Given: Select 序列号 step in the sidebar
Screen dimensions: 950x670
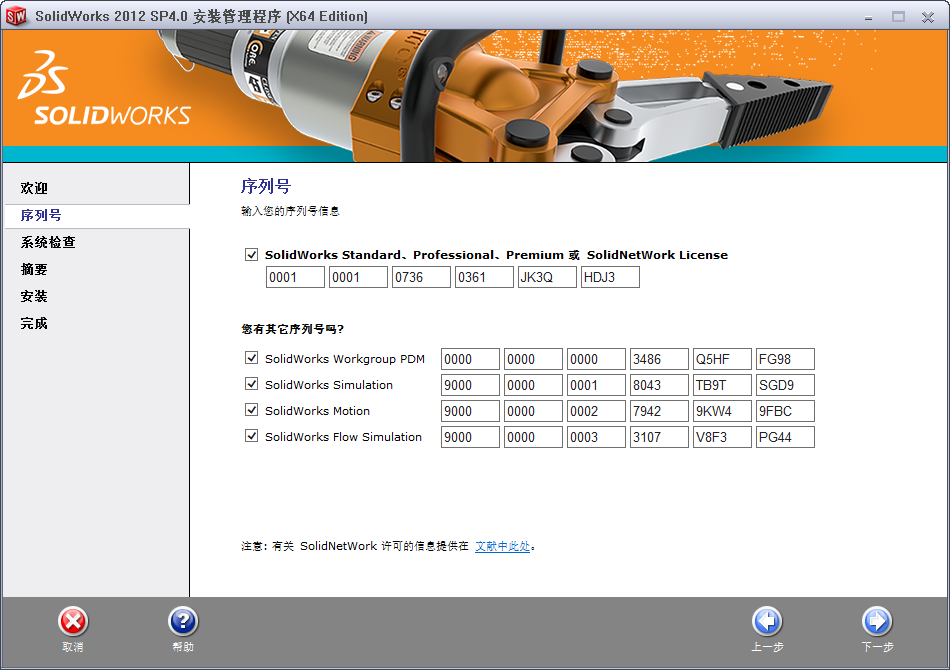Looking at the screenshot, I should pyautogui.click(x=41, y=215).
